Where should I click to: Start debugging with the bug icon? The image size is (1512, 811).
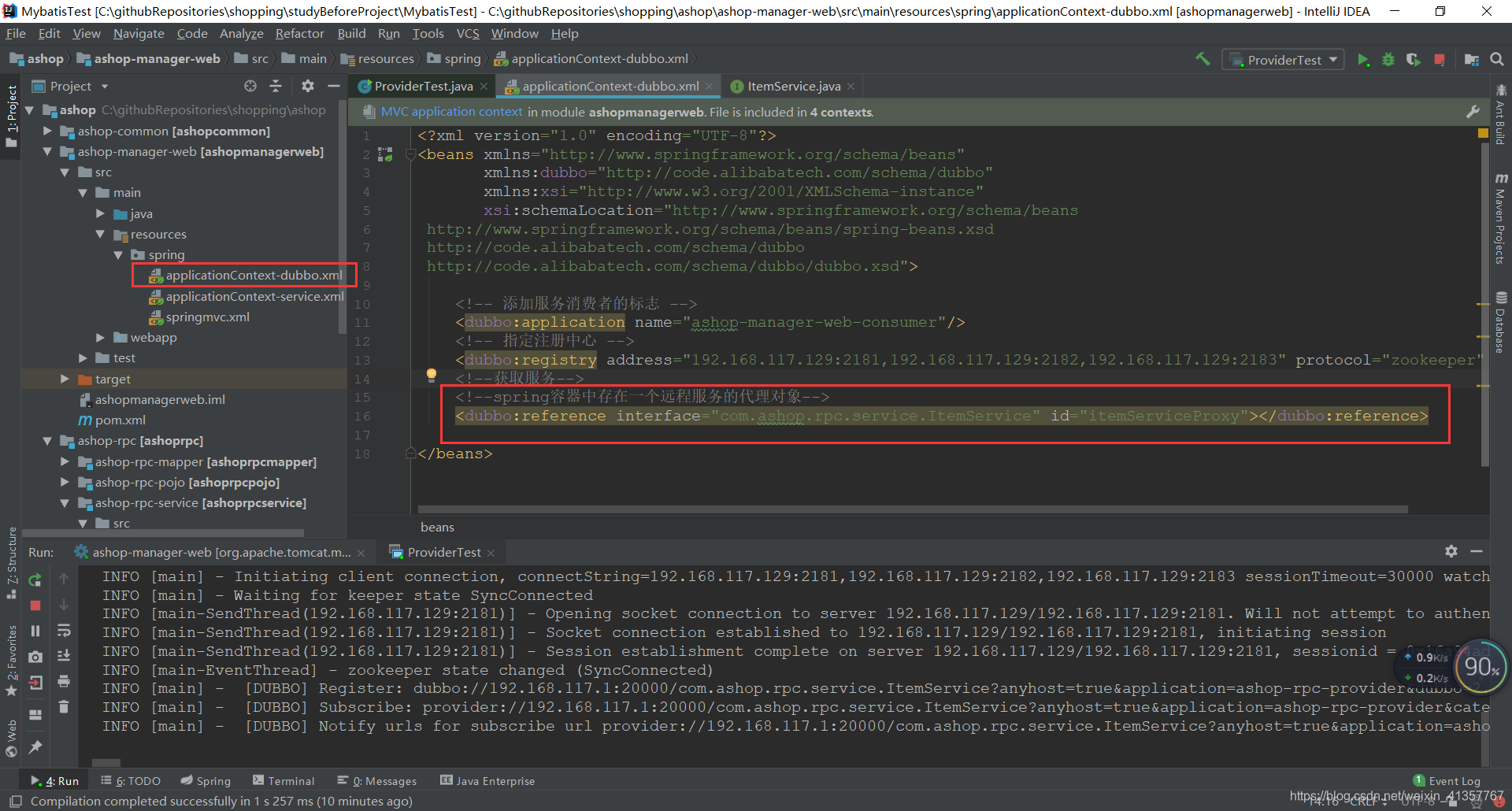1388,60
